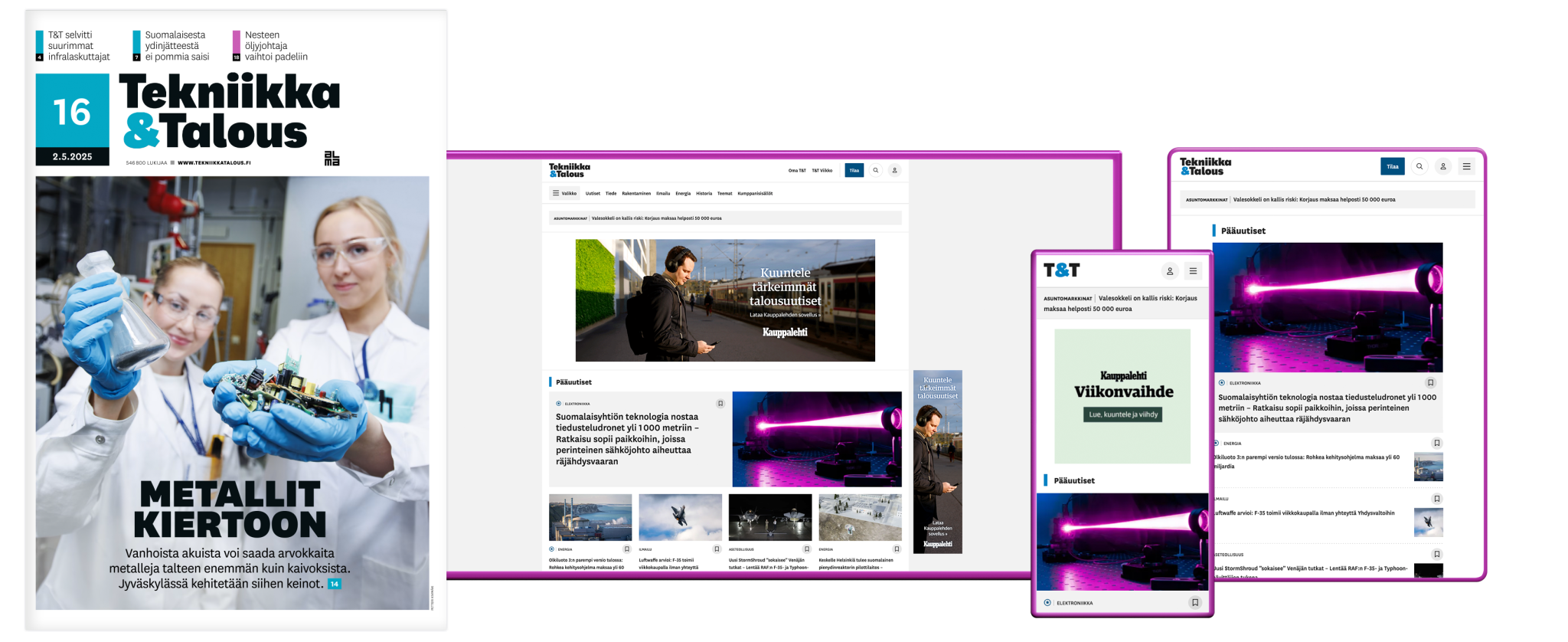This screenshot has width=1568, height=642.
Task: Open the profile icon on the tablet view
Action: (x=1443, y=166)
